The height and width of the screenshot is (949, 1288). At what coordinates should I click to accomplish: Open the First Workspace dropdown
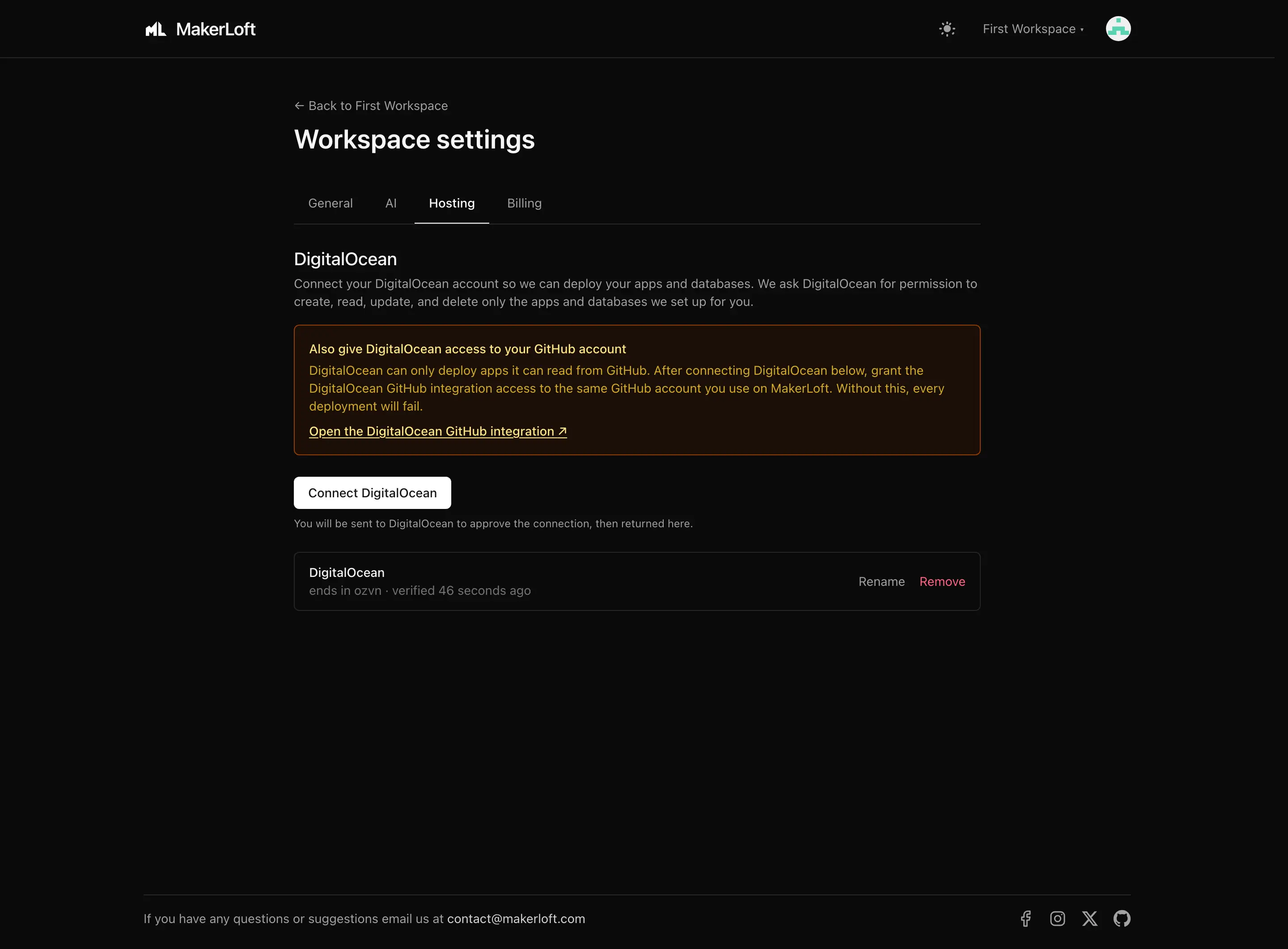click(x=1033, y=29)
